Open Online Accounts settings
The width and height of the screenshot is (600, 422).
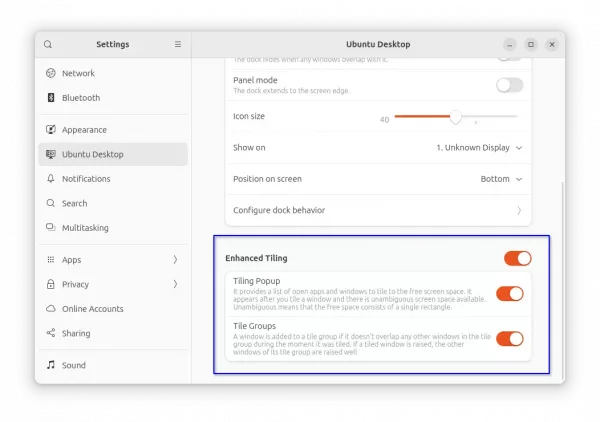[113, 309]
